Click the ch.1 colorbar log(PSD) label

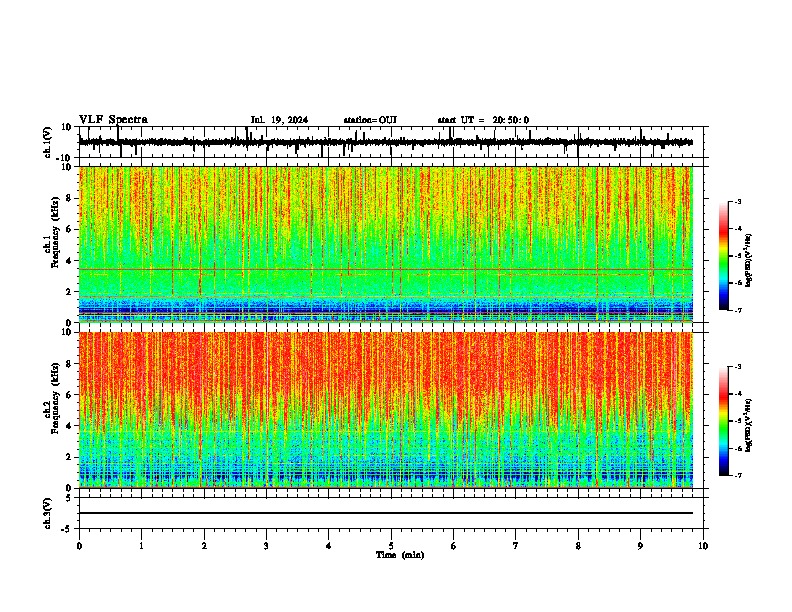(x=749, y=260)
